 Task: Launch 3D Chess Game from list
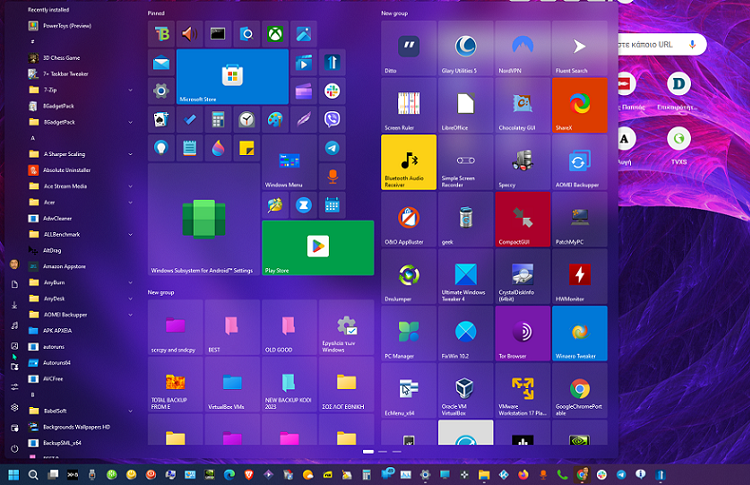(80, 58)
